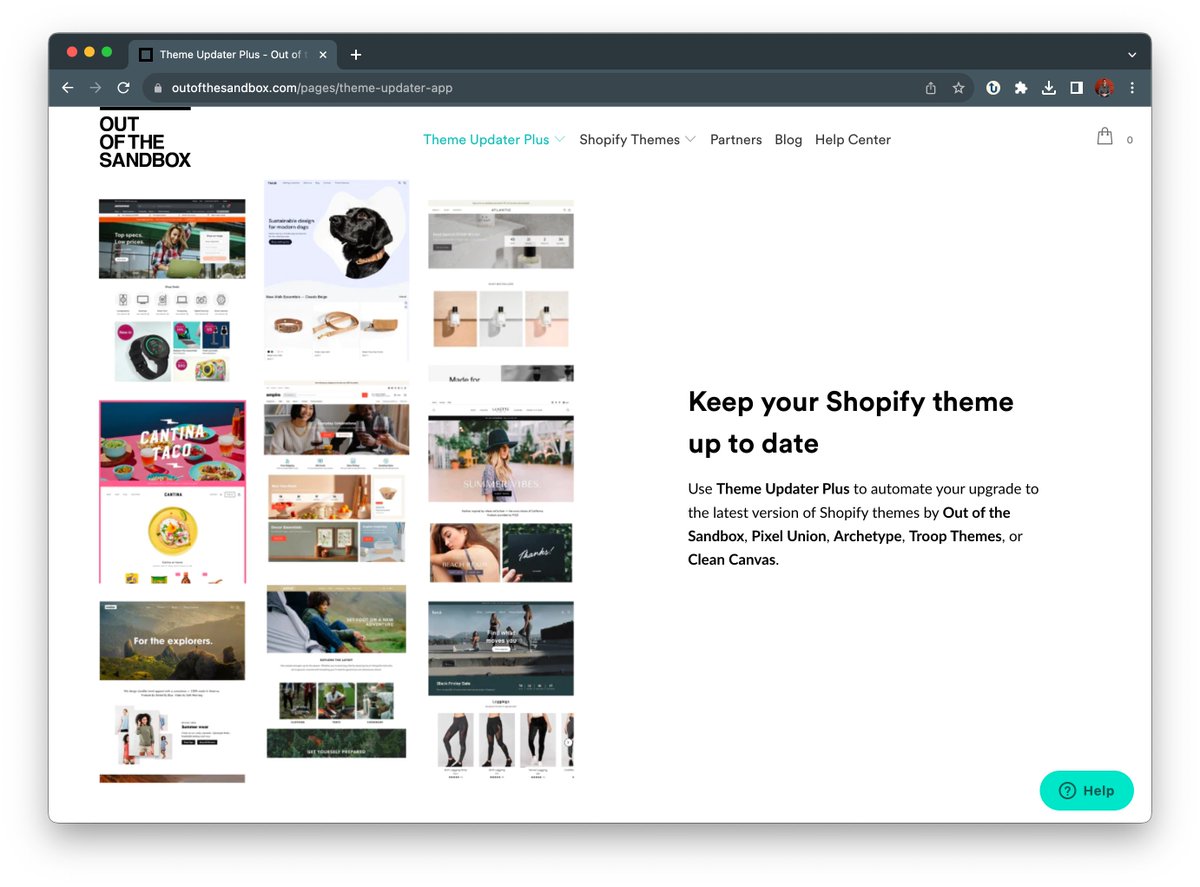The width and height of the screenshot is (1200, 887).
Task: Open the Chrome three-dot menu
Action: pos(1132,88)
